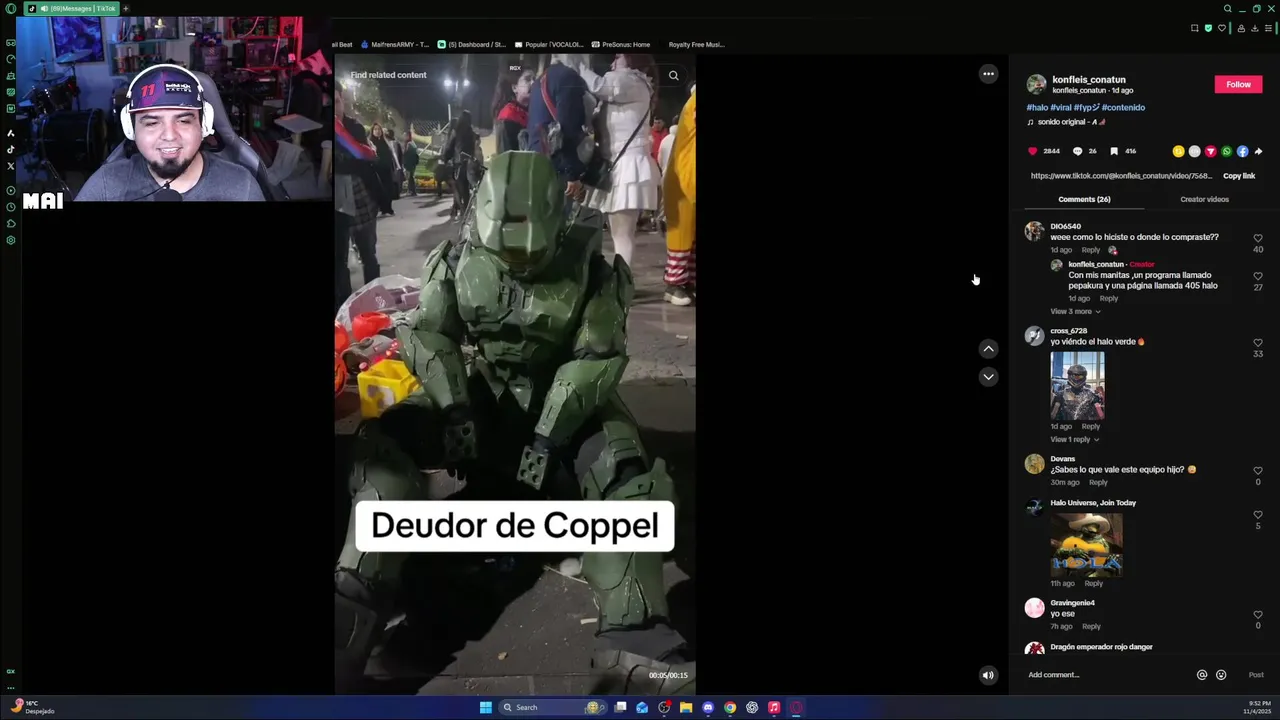
Task: Open File Explorer from the taskbar
Action: [x=686, y=707]
